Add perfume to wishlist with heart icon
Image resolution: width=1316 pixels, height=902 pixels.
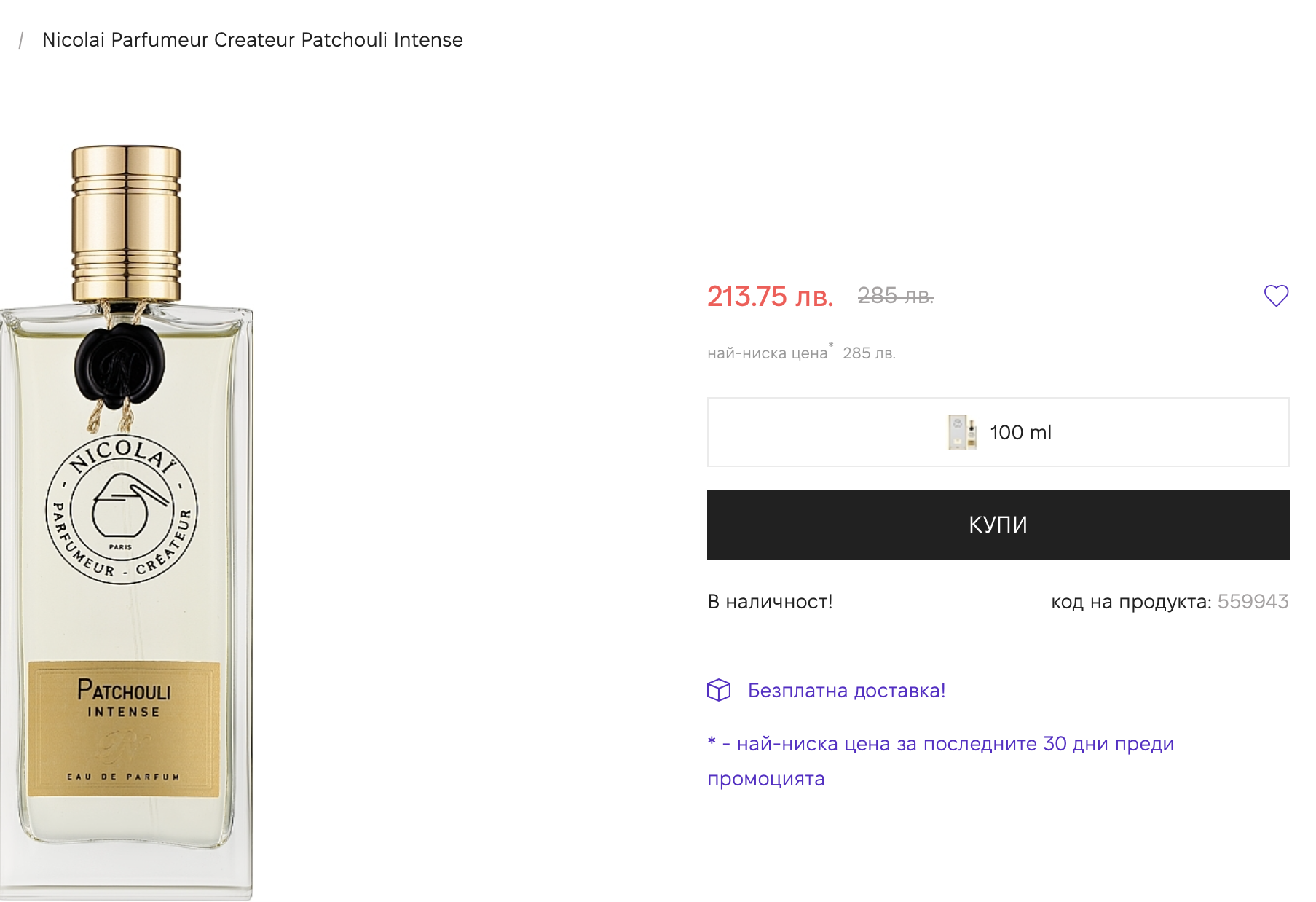pos(1276,296)
